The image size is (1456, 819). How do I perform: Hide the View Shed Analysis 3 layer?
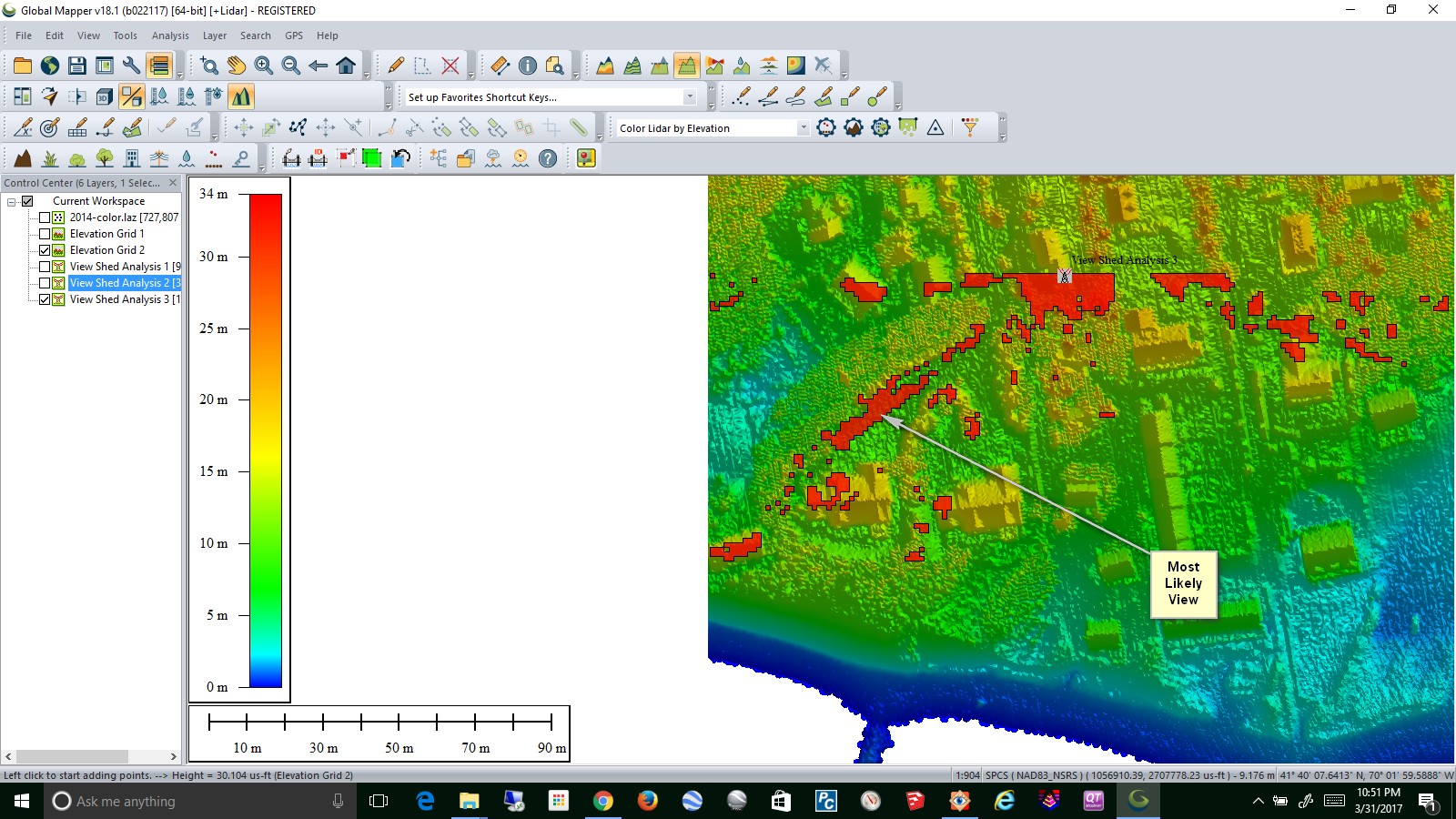coord(44,299)
